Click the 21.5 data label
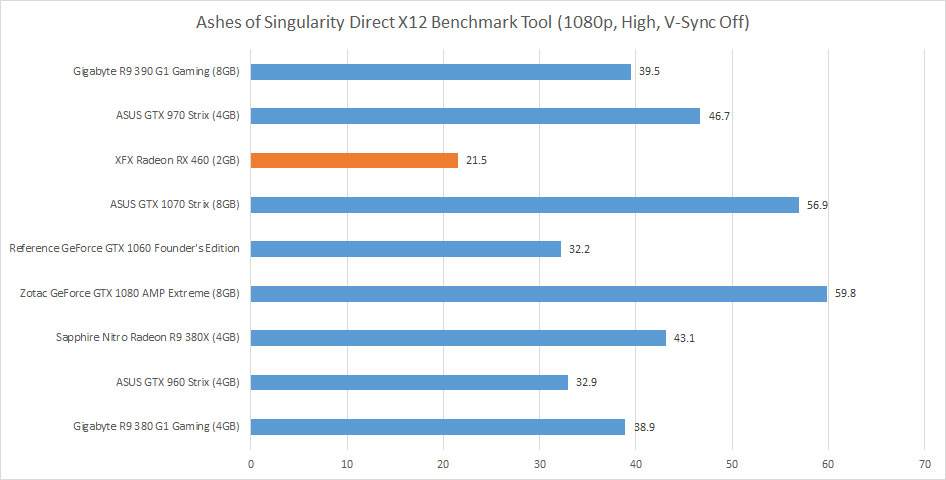The height and width of the screenshot is (480, 946). click(477, 160)
